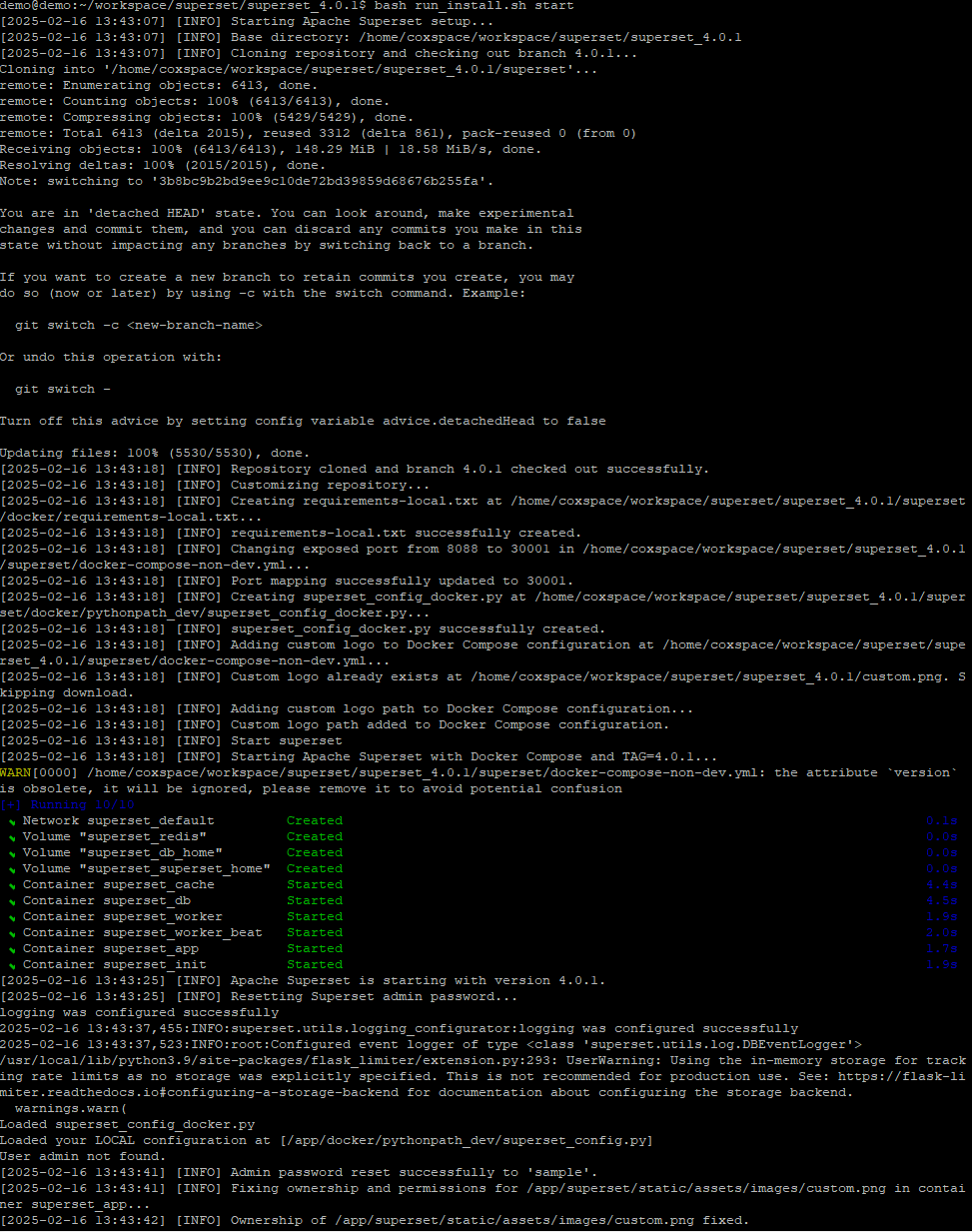
Task: Click the 1.7s duration for superset_app
Action: pyautogui.click(x=942, y=949)
